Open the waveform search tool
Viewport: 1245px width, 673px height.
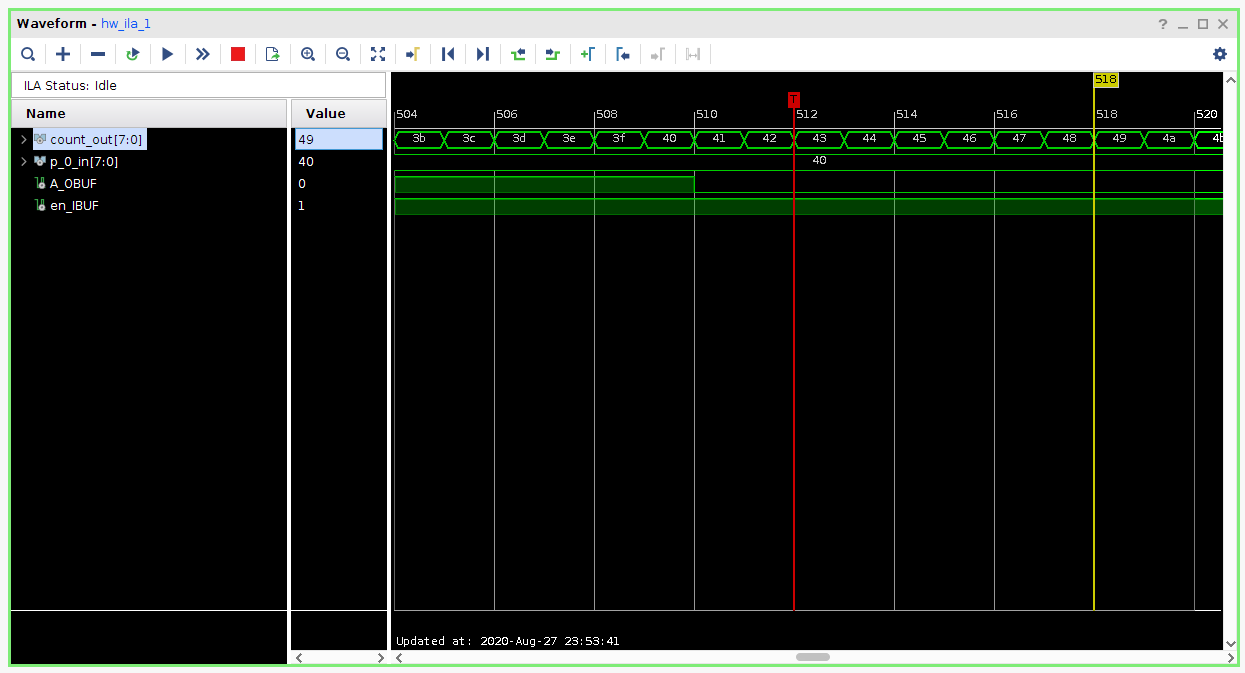coord(28,54)
